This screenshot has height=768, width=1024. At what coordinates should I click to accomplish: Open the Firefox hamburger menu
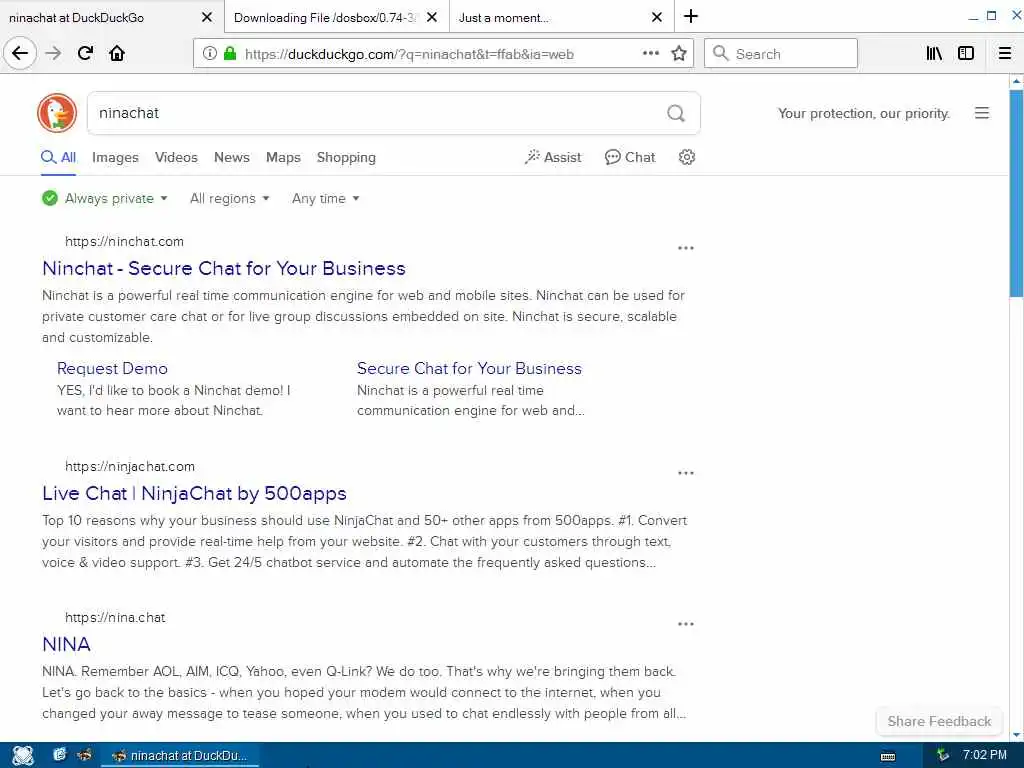pos(1005,53)
